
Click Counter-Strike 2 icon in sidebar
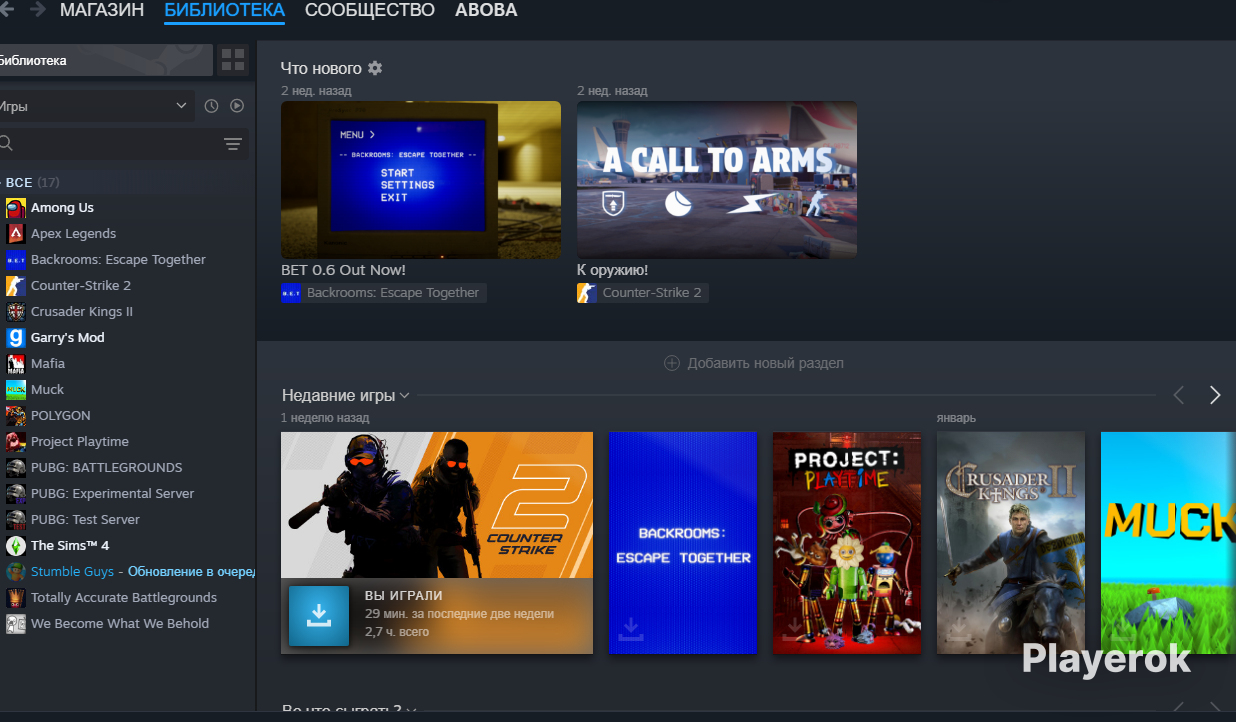[16, 286]
